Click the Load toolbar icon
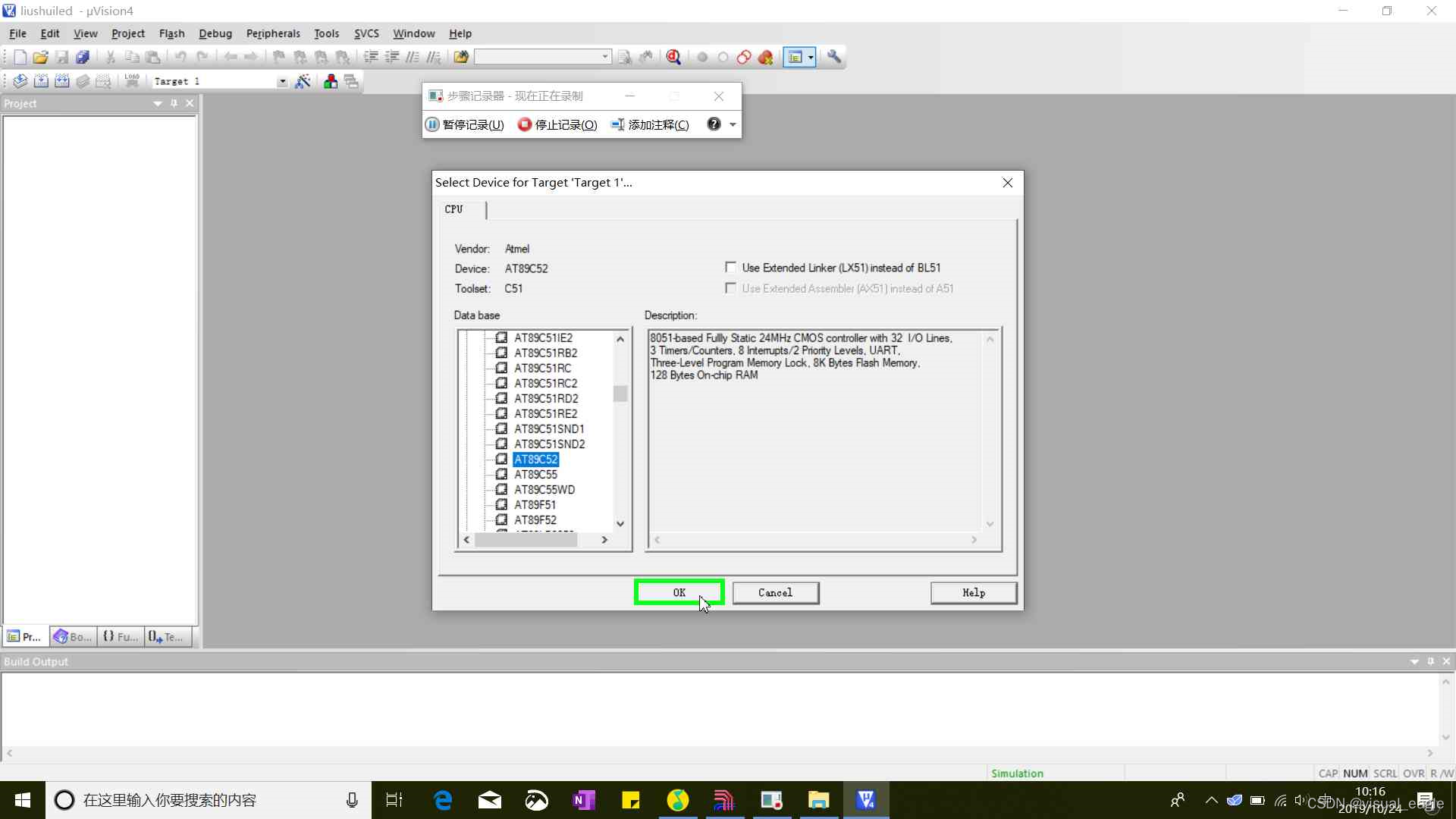Image resolution: width=1456 pixels, height=819 pixels. (134, 82)
